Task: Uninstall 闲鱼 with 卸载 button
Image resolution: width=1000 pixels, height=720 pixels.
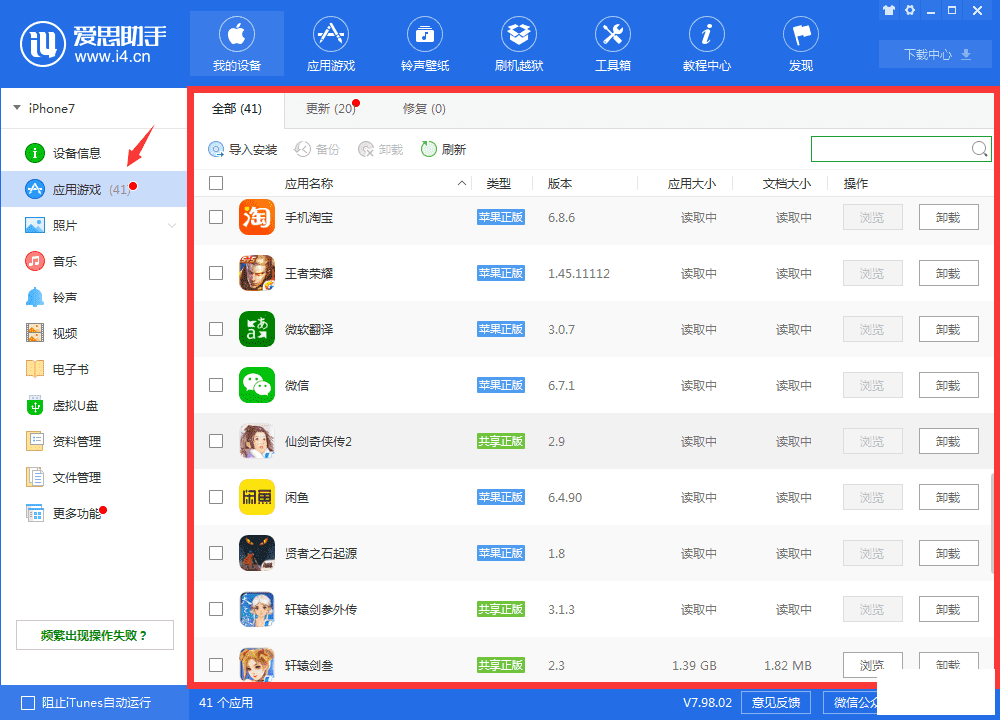Action: (x=948, y=497)
